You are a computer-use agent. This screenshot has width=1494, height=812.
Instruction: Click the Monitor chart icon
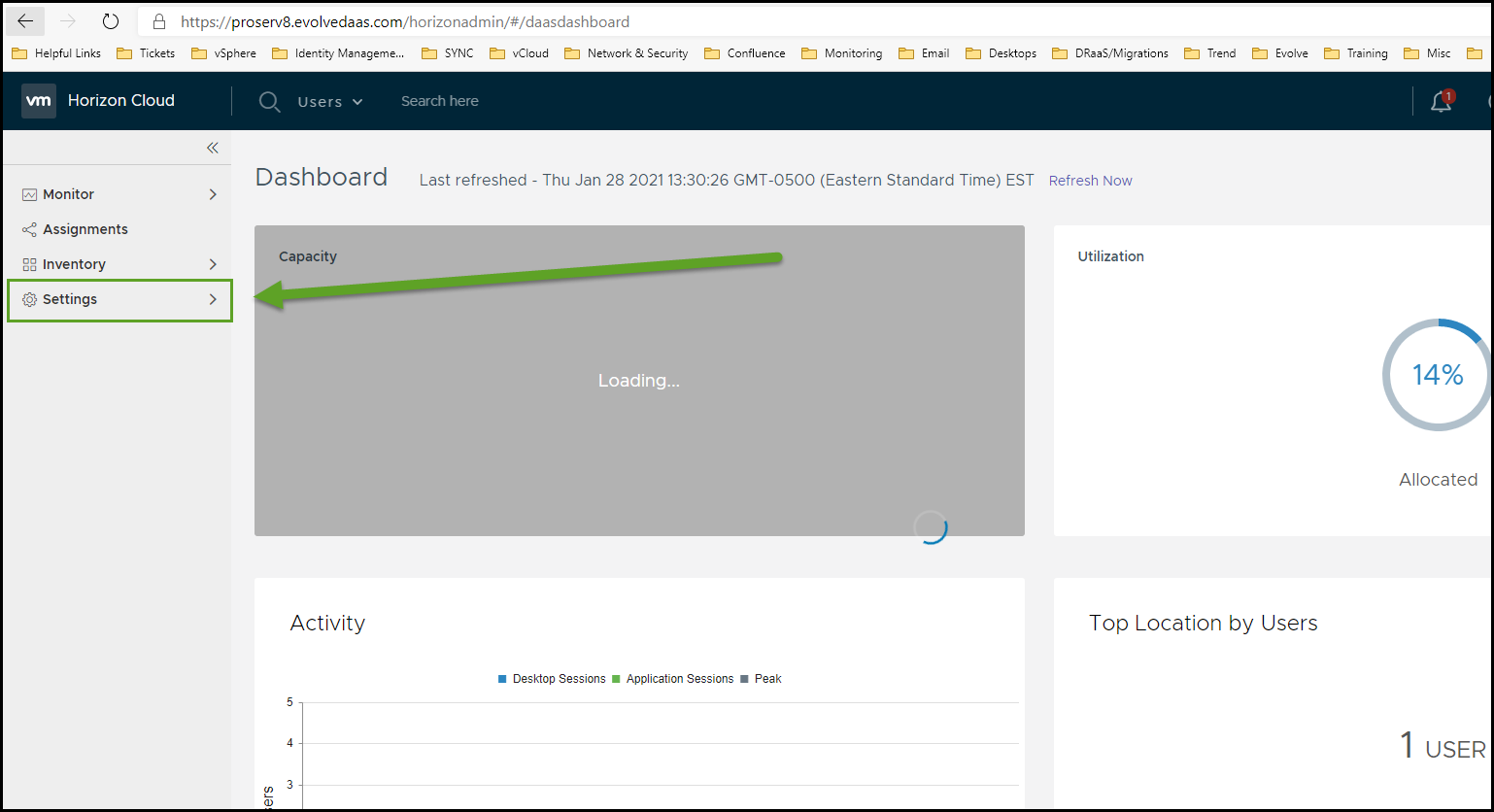29,194
